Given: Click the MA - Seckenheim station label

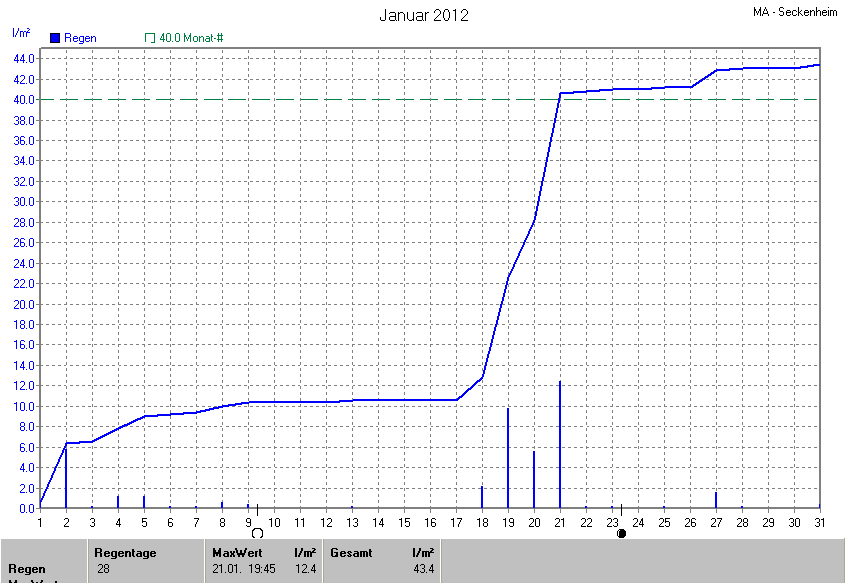Looking at the screenshot, I should point(795,12).
